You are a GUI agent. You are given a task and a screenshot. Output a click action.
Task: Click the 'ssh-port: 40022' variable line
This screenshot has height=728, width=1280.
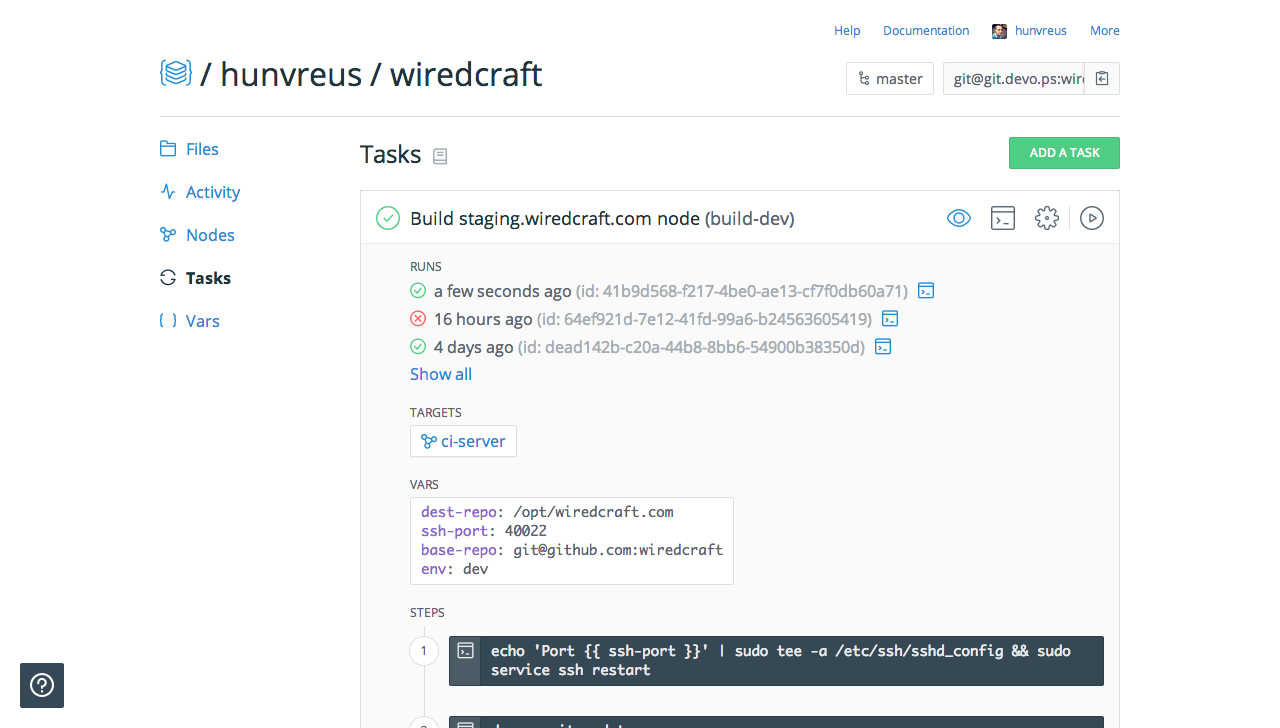[x=484, y=531]
